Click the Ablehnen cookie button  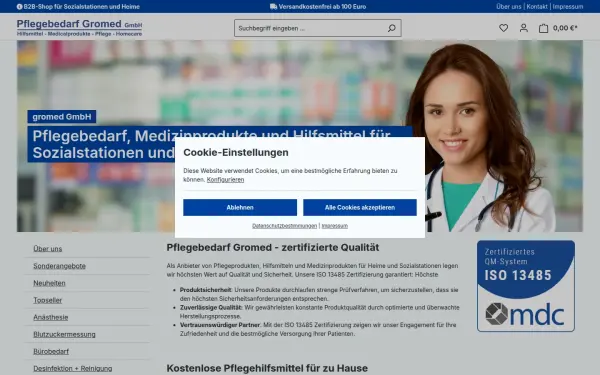point(240,207)
